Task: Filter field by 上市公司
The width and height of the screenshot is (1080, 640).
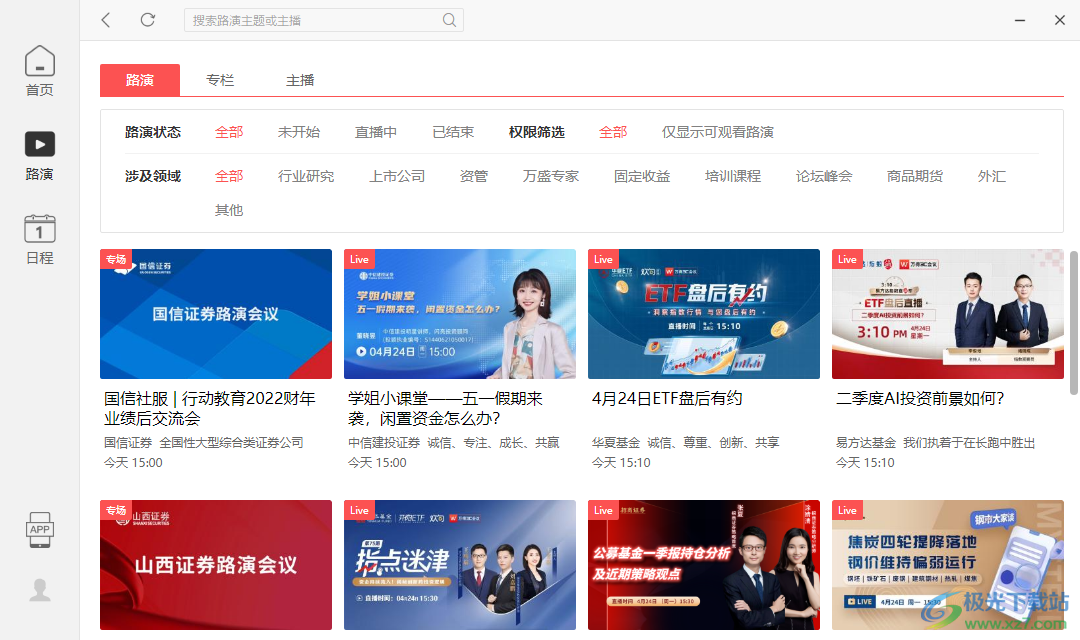Action: (397, 176)
